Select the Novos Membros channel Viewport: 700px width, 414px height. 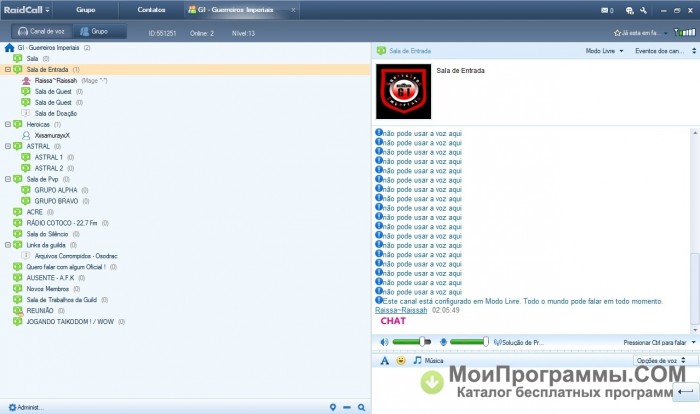[x=47, y=289]
